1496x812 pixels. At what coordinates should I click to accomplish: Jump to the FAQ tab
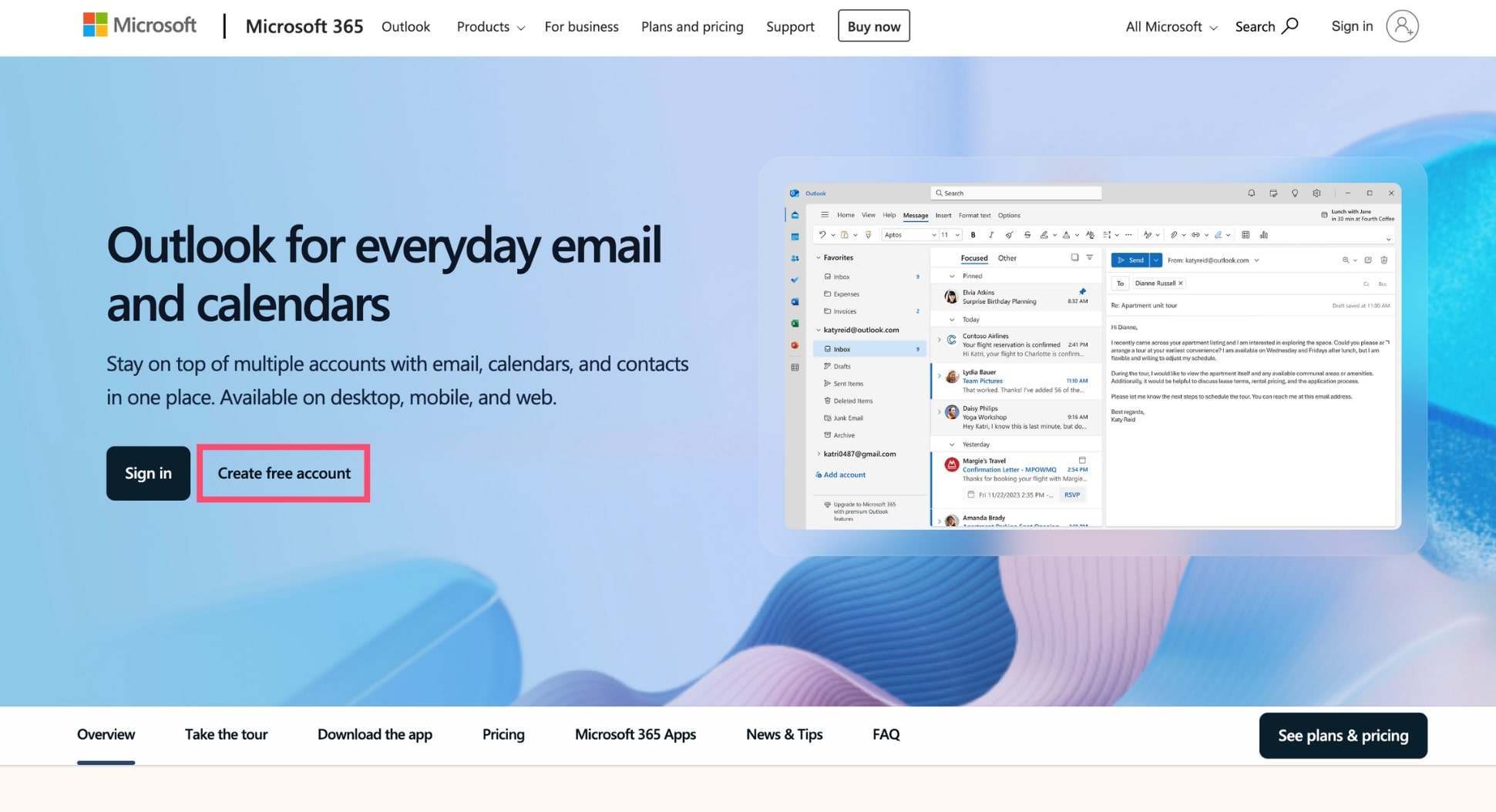(886, 734)
